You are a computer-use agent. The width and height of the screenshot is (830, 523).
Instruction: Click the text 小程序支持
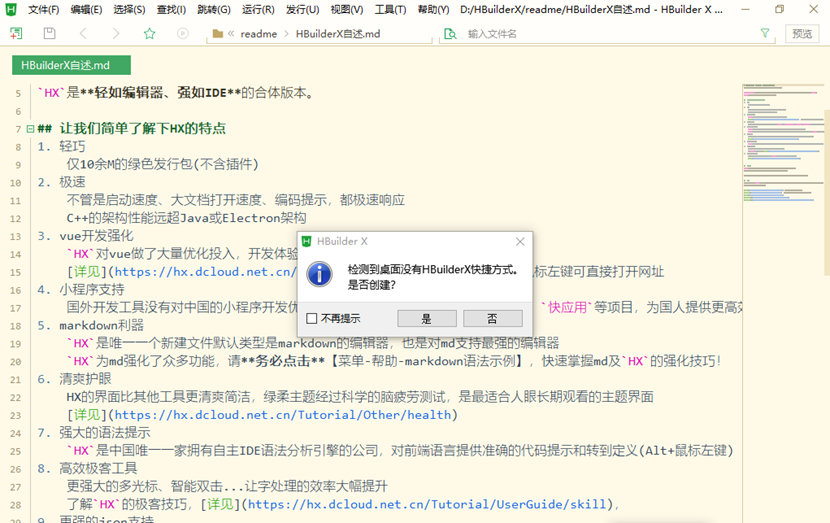92,290
